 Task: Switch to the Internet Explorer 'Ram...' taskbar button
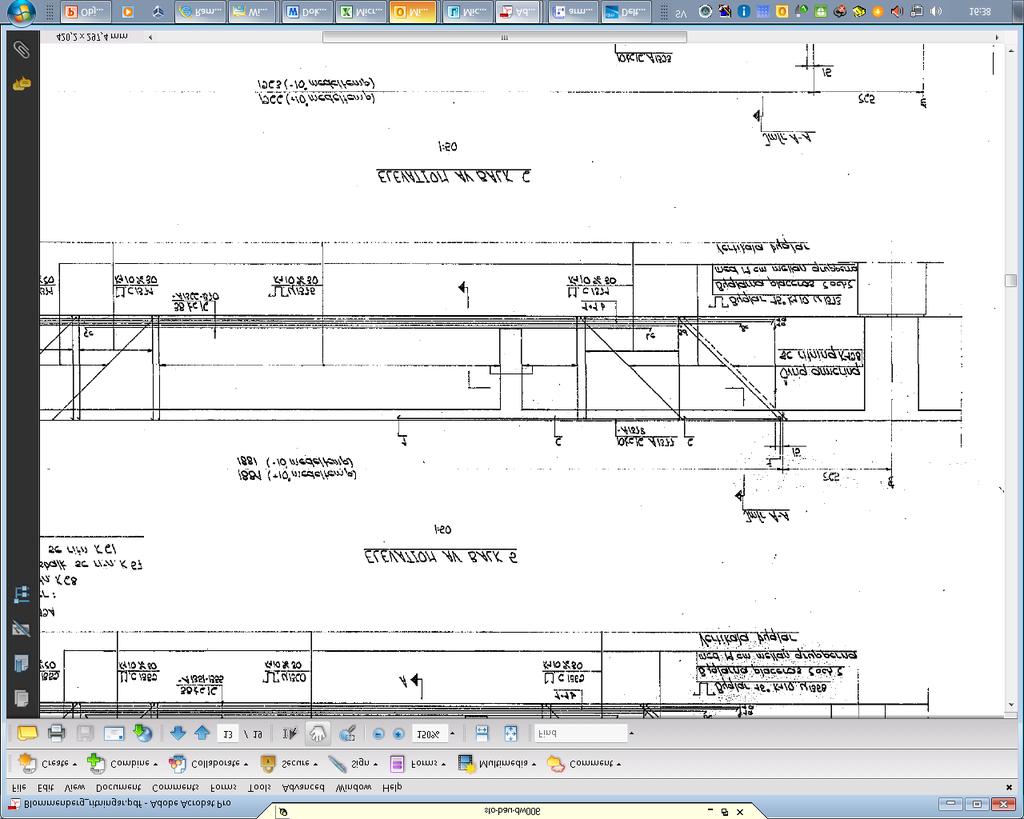click(x=200, y=12)
